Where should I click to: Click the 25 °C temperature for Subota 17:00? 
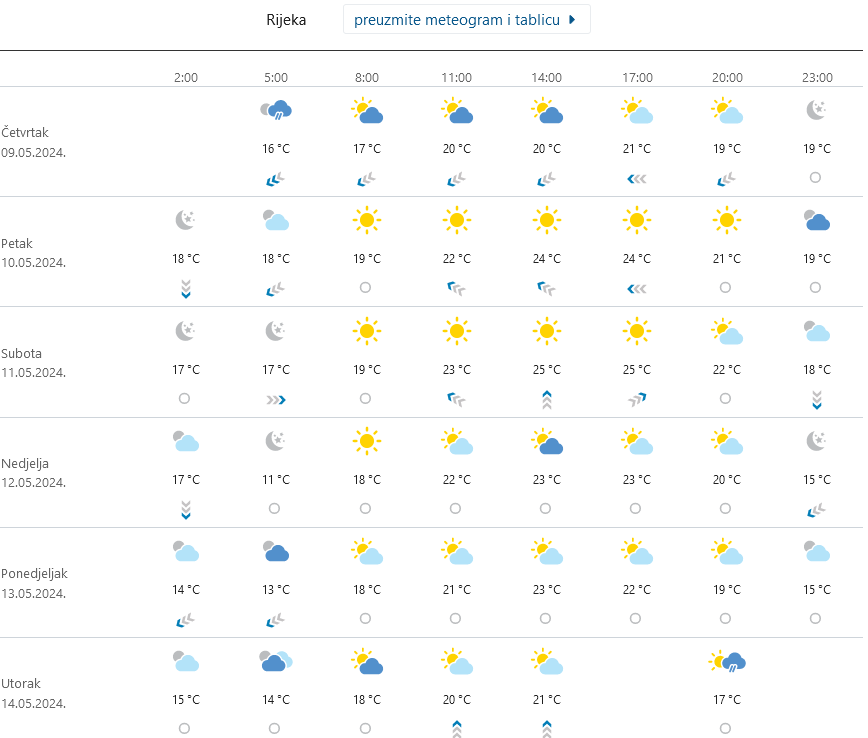point(637,369)
